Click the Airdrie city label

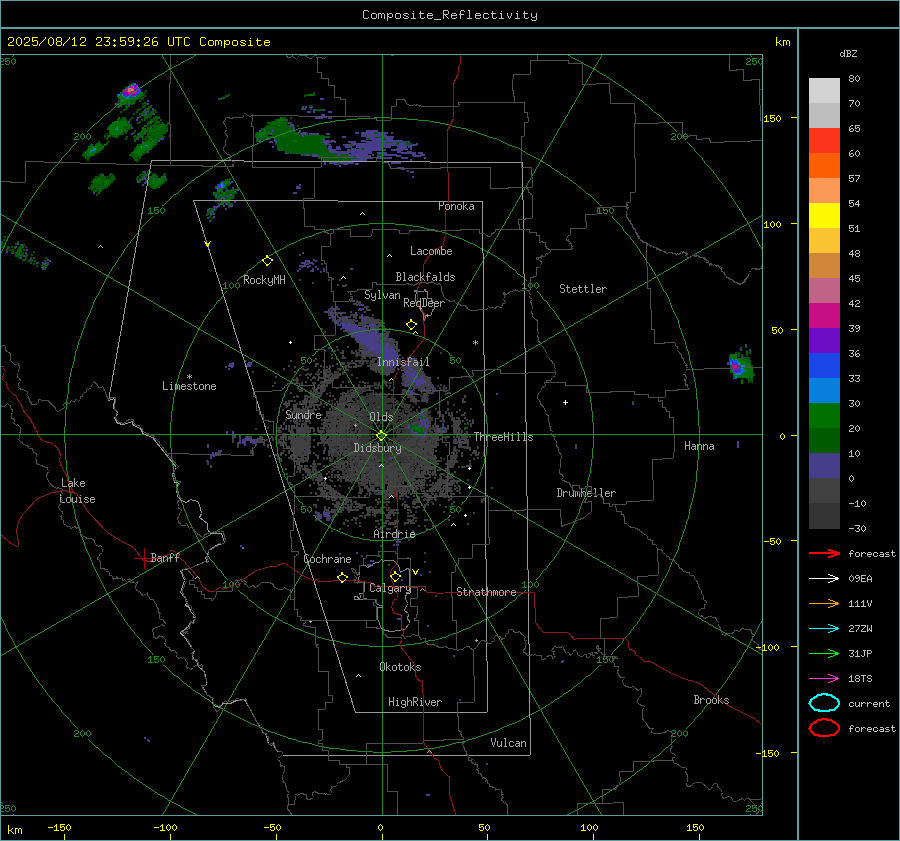(394, 534)
